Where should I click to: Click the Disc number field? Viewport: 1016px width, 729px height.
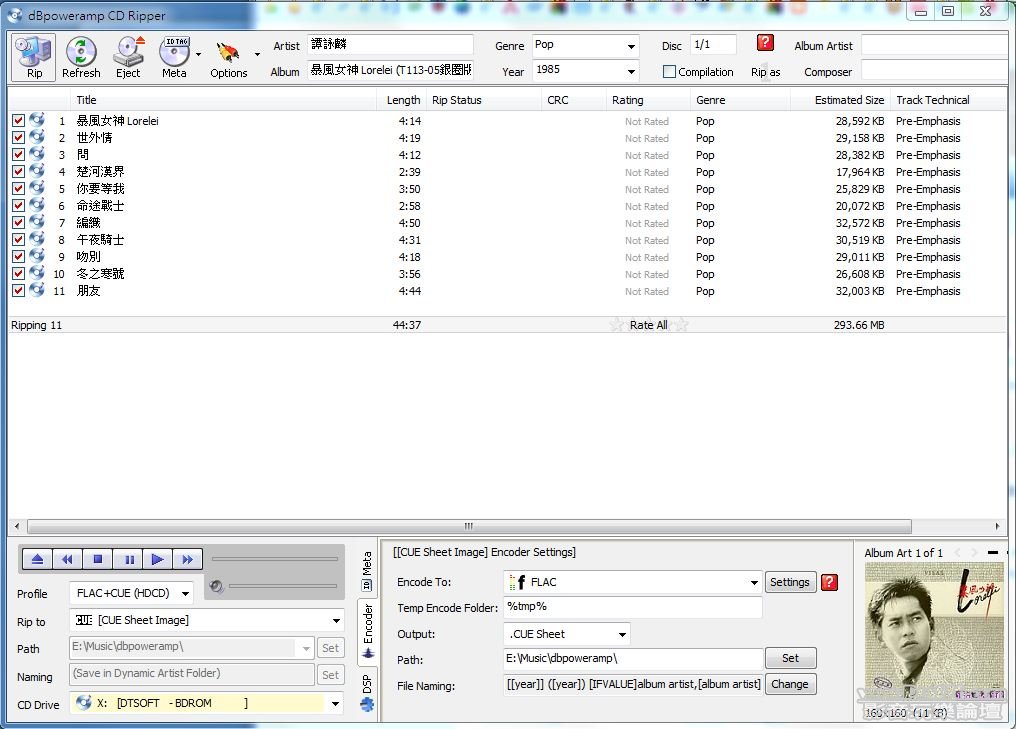[713, 45]
